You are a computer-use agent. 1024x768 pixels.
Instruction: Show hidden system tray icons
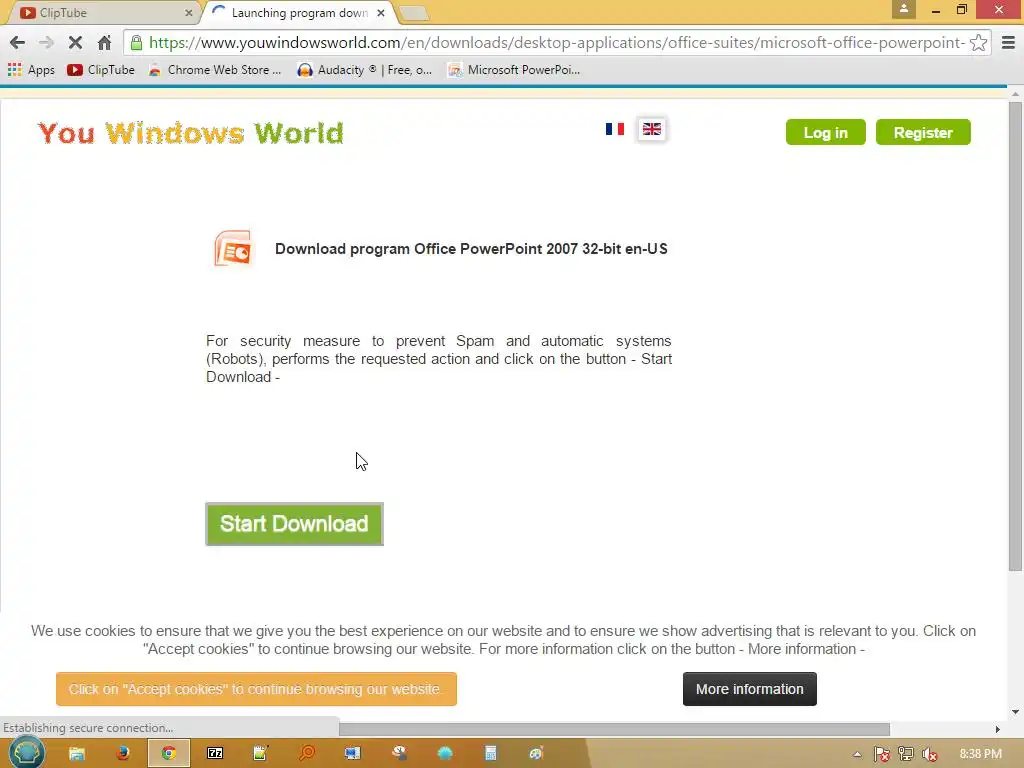click(857, 754)
